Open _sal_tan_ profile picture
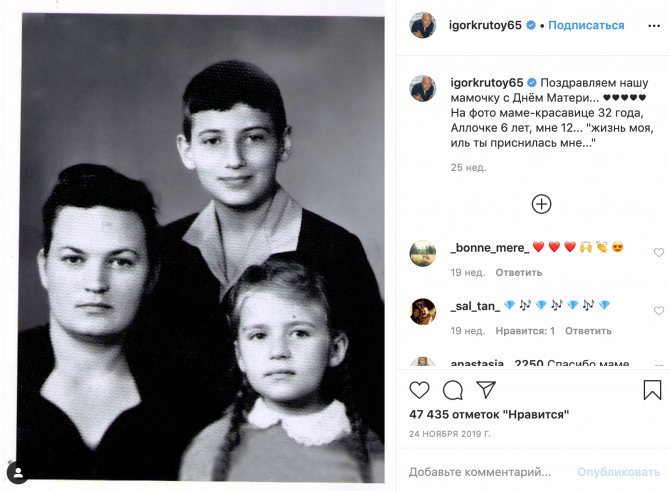Viewport: 670px width, 491px height. tap(423, 312)
